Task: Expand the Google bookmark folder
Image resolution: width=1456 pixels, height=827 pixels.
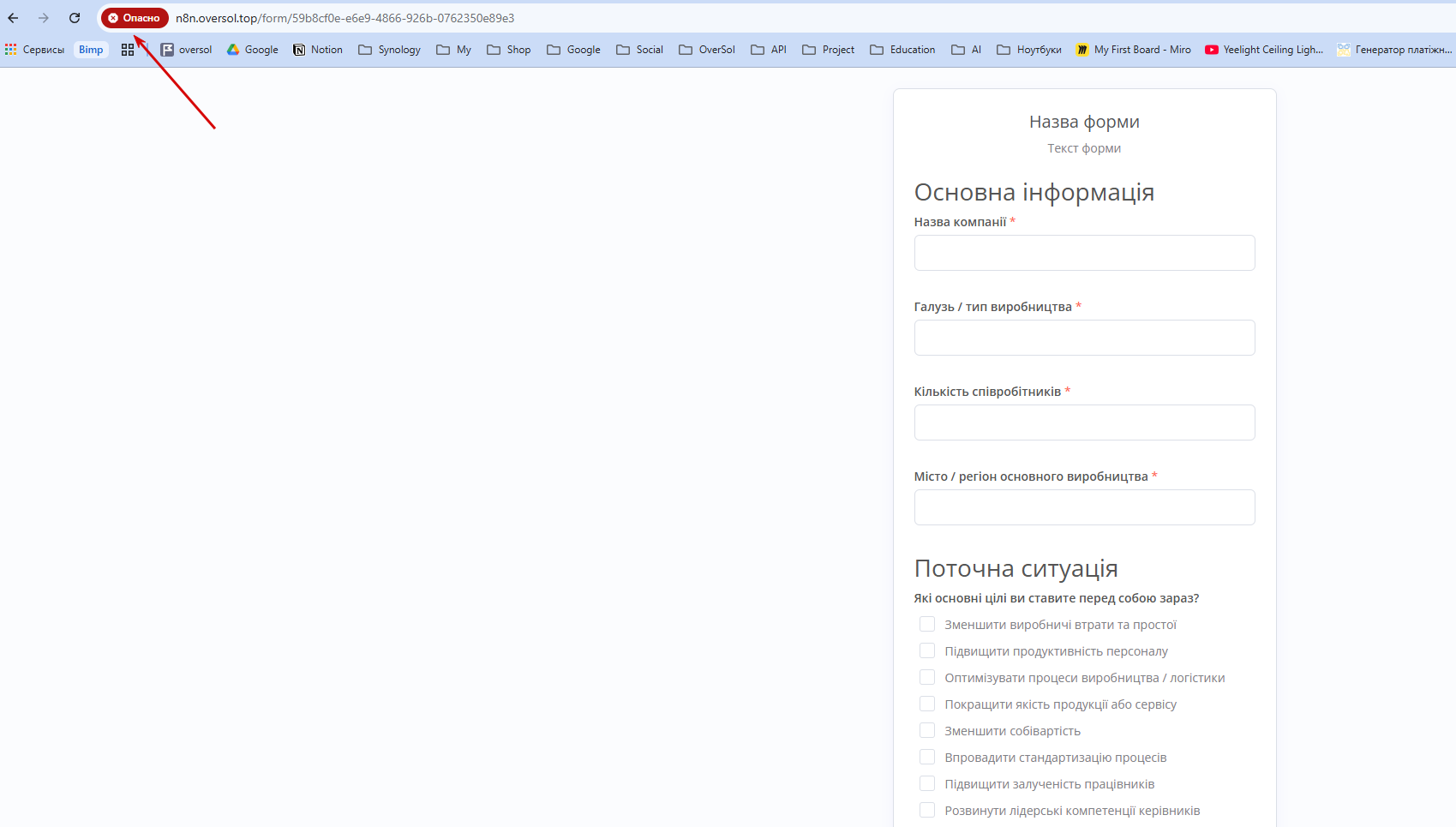Action: click(574, 50)
